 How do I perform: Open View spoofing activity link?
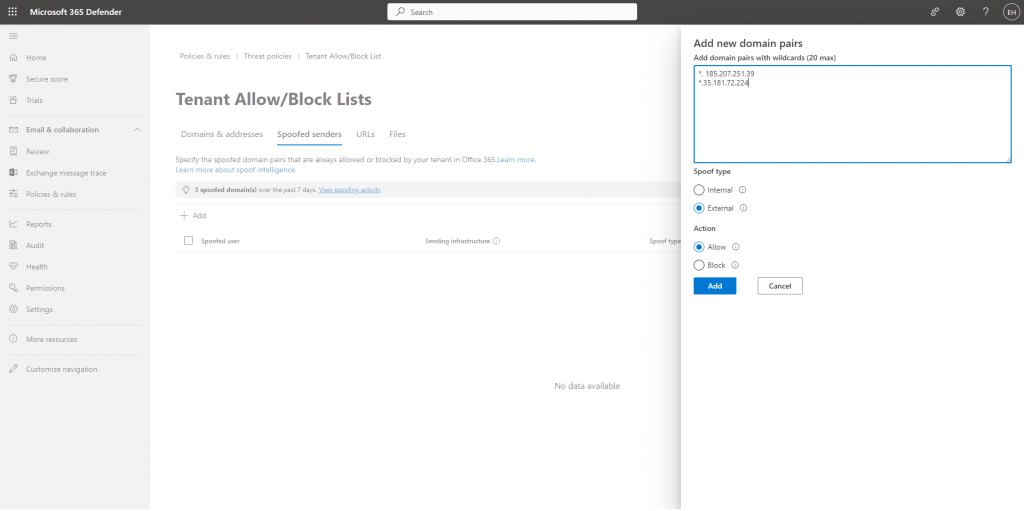350,190
